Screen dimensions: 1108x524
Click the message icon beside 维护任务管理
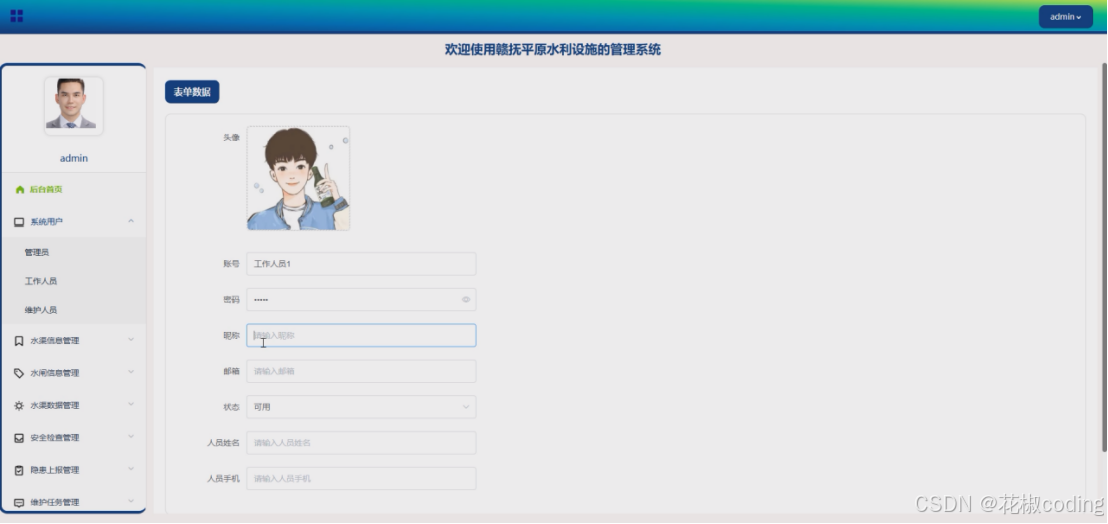(x=19, y=504)
